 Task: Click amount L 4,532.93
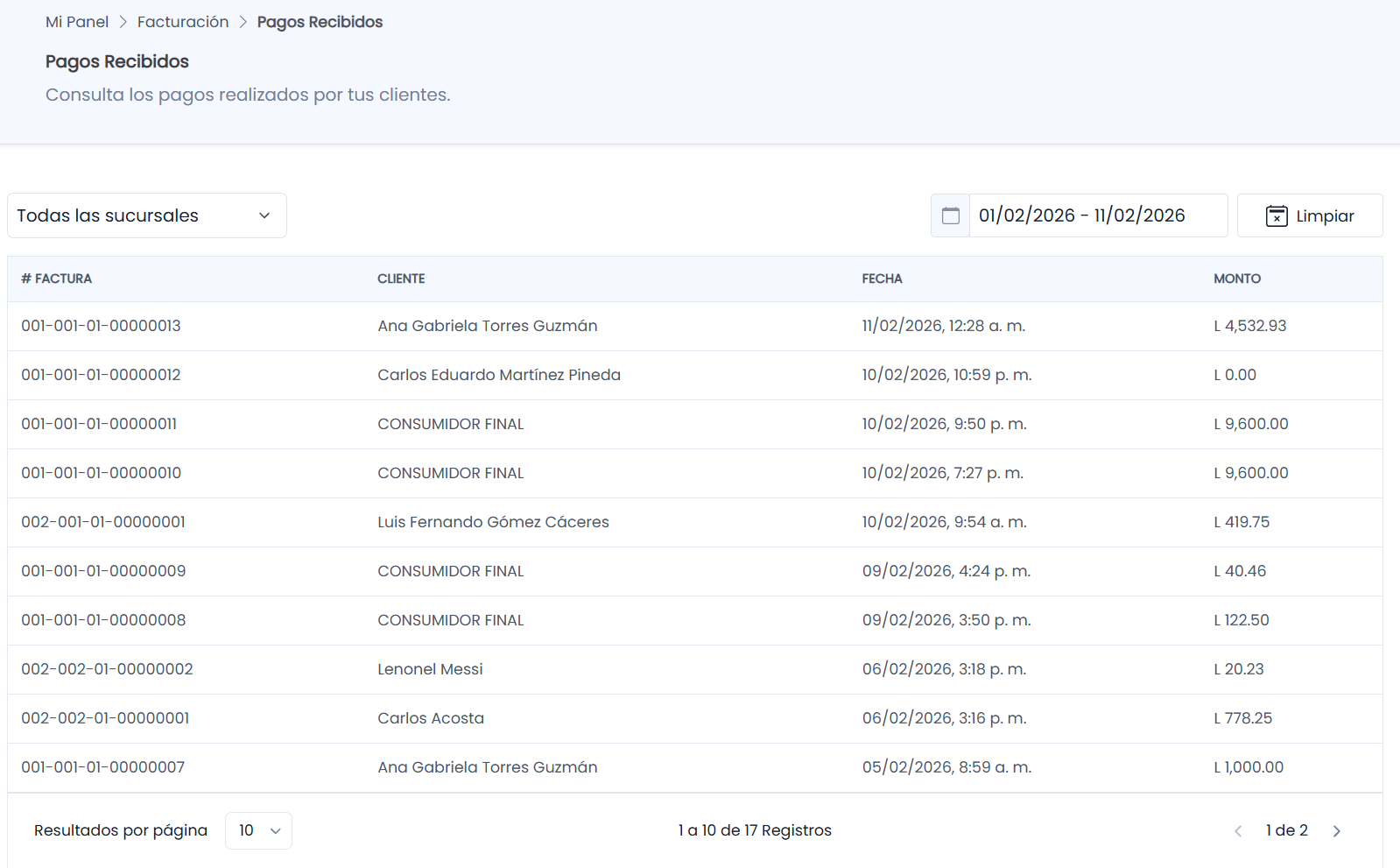coord(1250,326)
